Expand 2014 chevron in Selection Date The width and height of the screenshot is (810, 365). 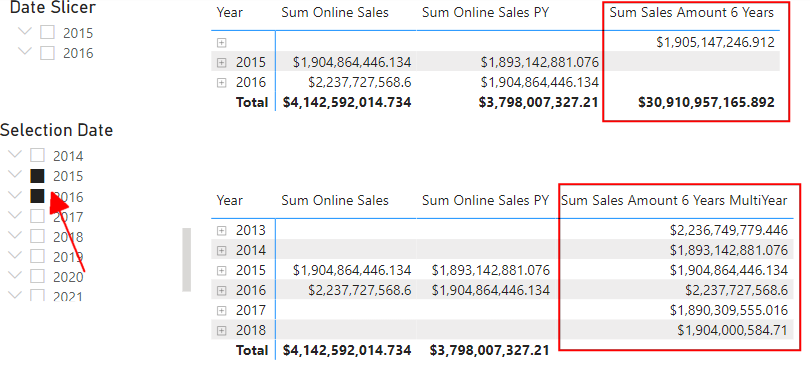pos(15,154)
